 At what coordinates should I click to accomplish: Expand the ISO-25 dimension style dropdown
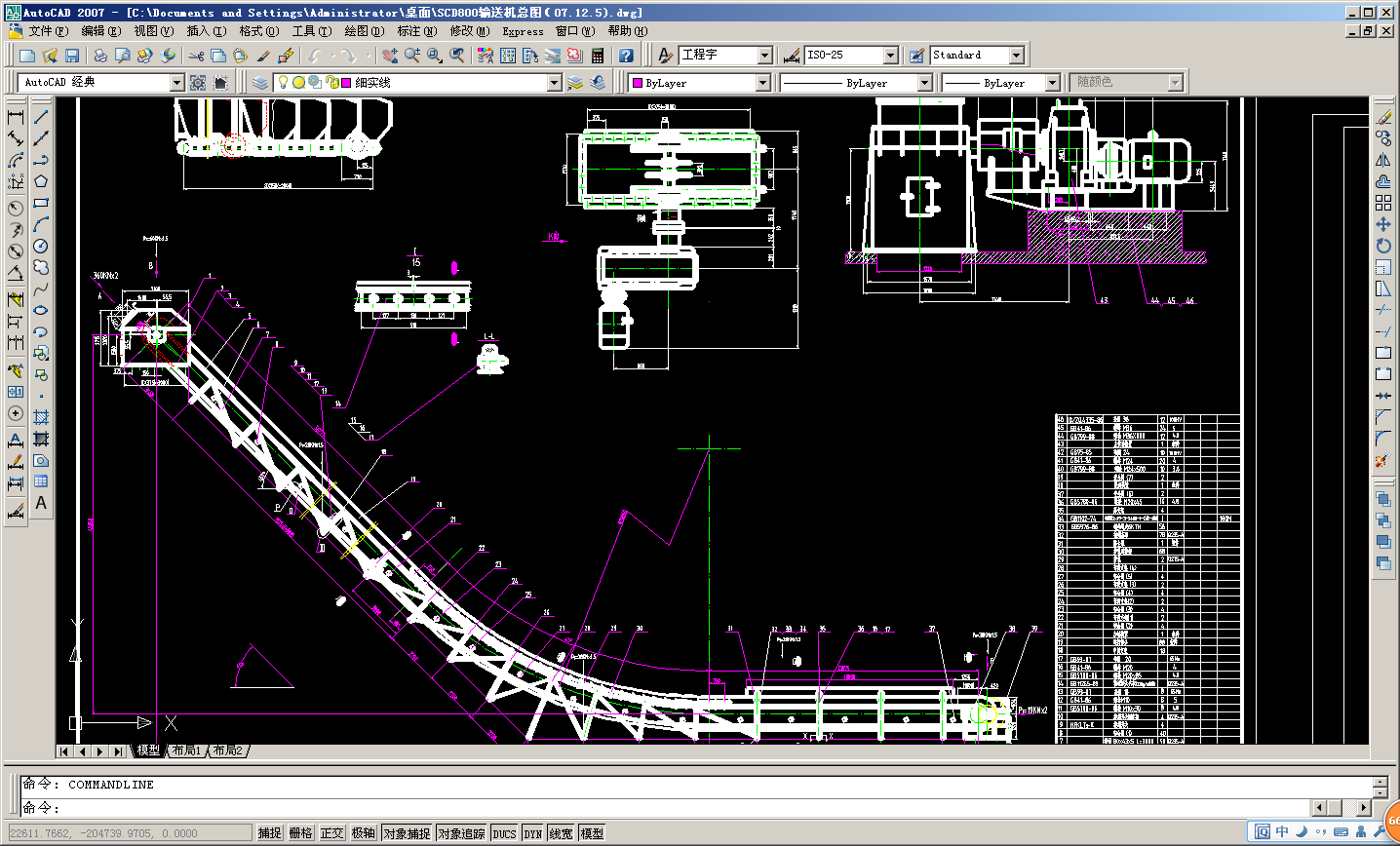point(890,56)
